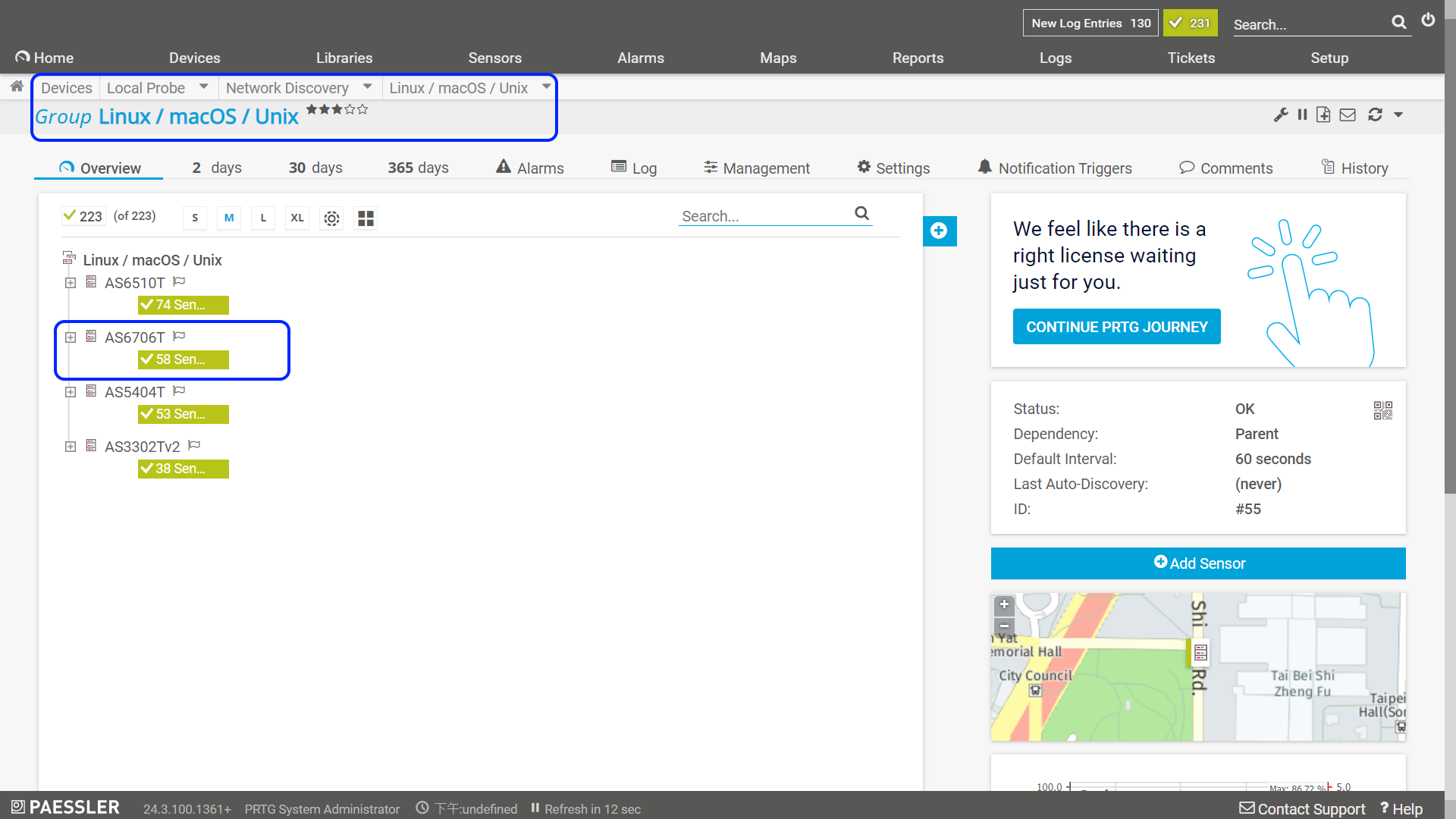Open the Setup main menu

1329,58
